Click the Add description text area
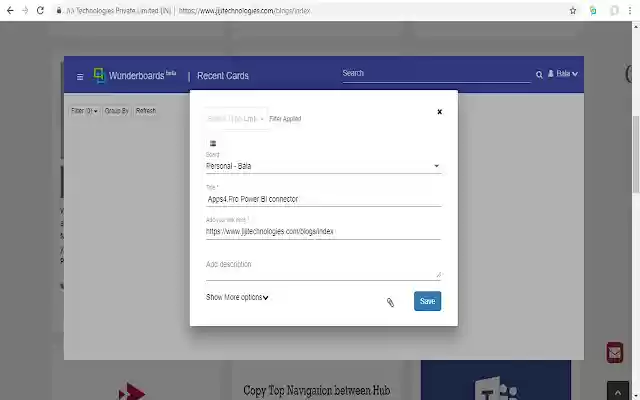640x400 pixels. (x=323, y=267)
